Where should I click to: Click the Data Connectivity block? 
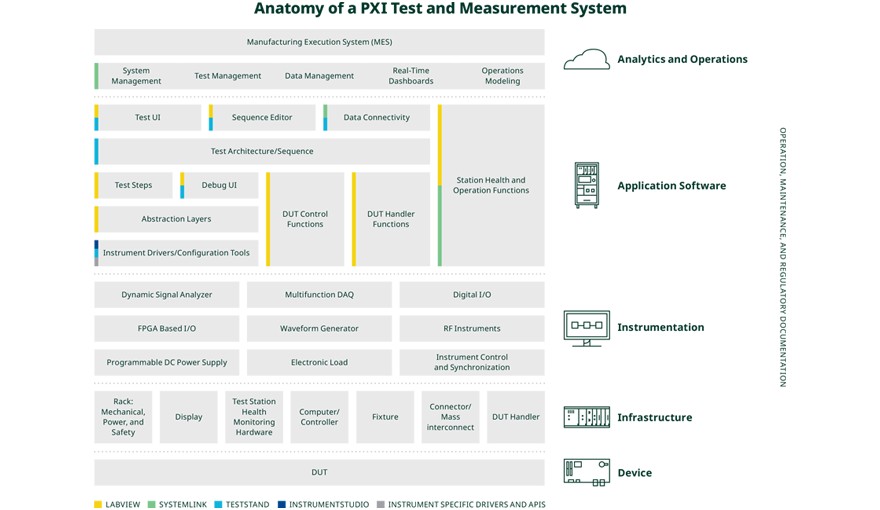377,117
